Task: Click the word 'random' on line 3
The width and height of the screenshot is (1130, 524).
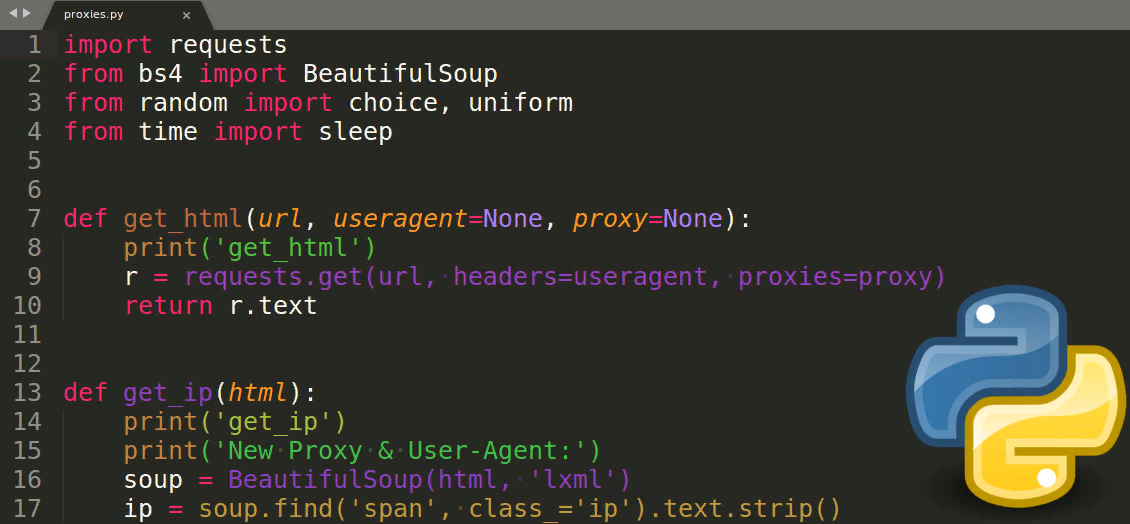Action: pos(184,103)
